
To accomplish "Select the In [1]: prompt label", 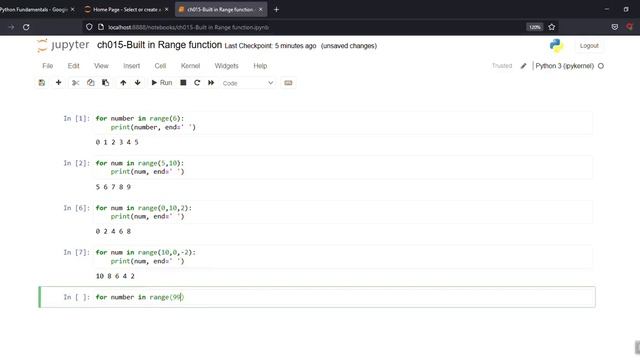I will (76, 118).
